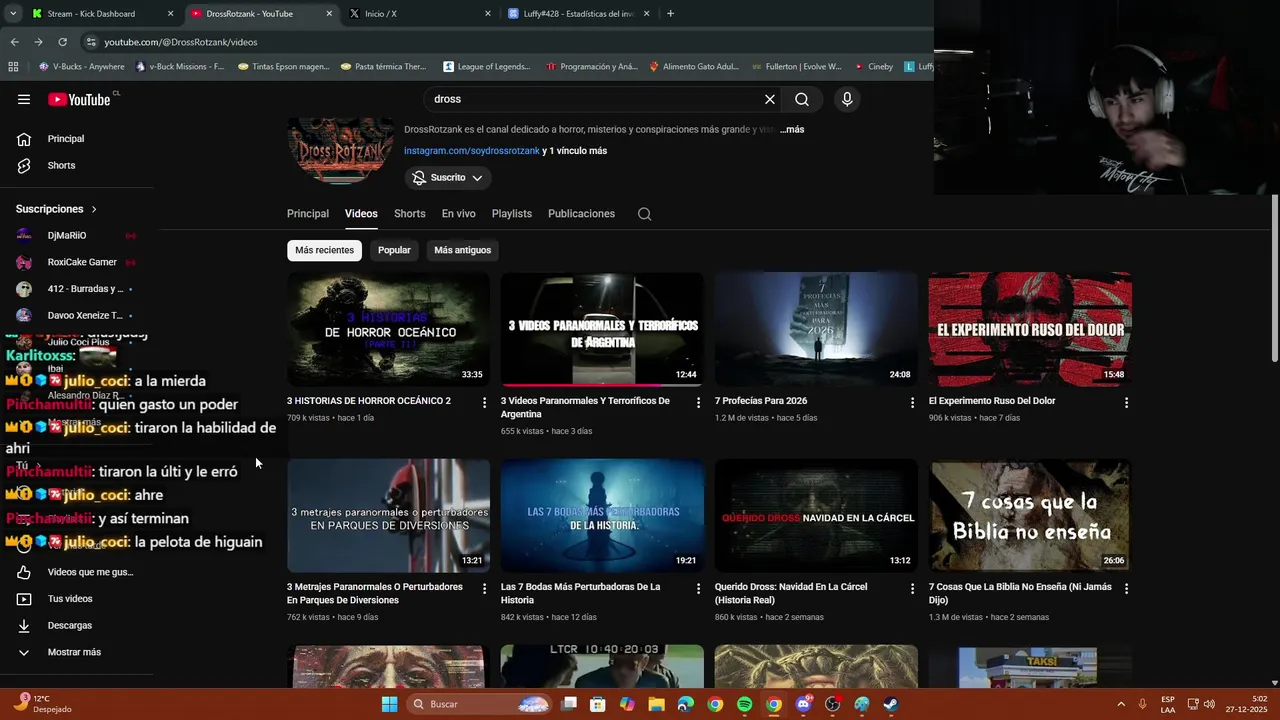Click the DrossRotzank channel avatar image
Viewport: 1280px width, 720px height.
(x=341, y=151)
